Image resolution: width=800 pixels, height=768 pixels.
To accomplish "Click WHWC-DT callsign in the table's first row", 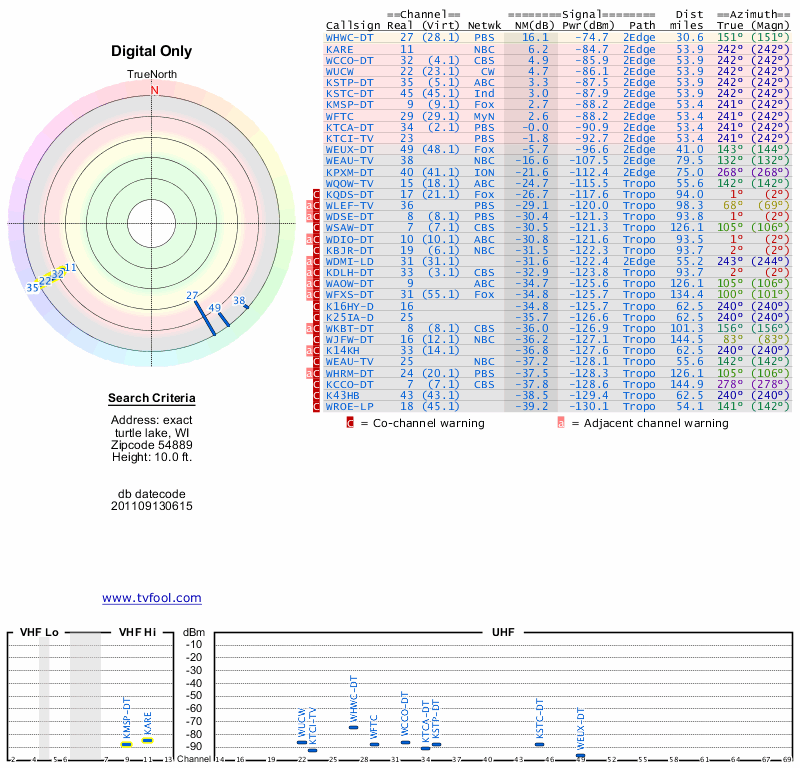I will click(x=350, y=37).
